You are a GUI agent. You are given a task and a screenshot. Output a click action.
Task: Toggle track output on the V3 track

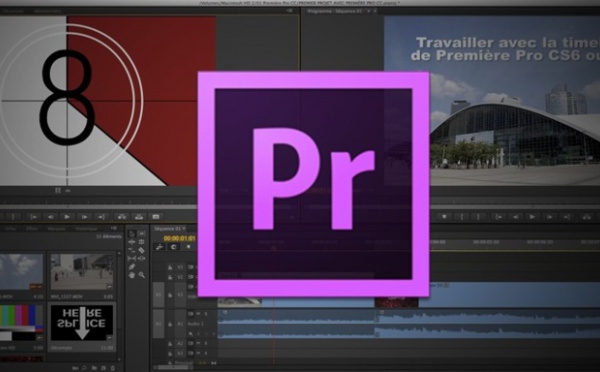190,267
